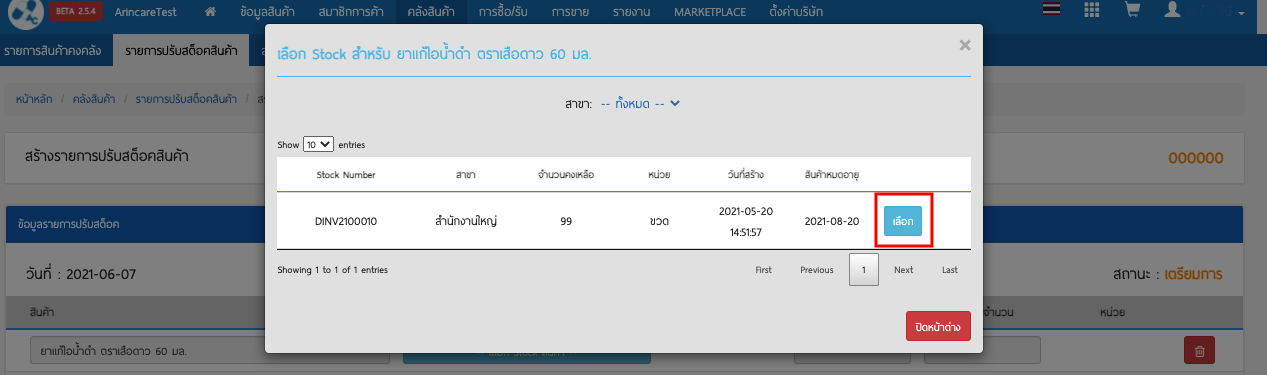Click the red ปิดหน้าต่าง button
The image size is (1267, 375).
click(x=938, y=327)
